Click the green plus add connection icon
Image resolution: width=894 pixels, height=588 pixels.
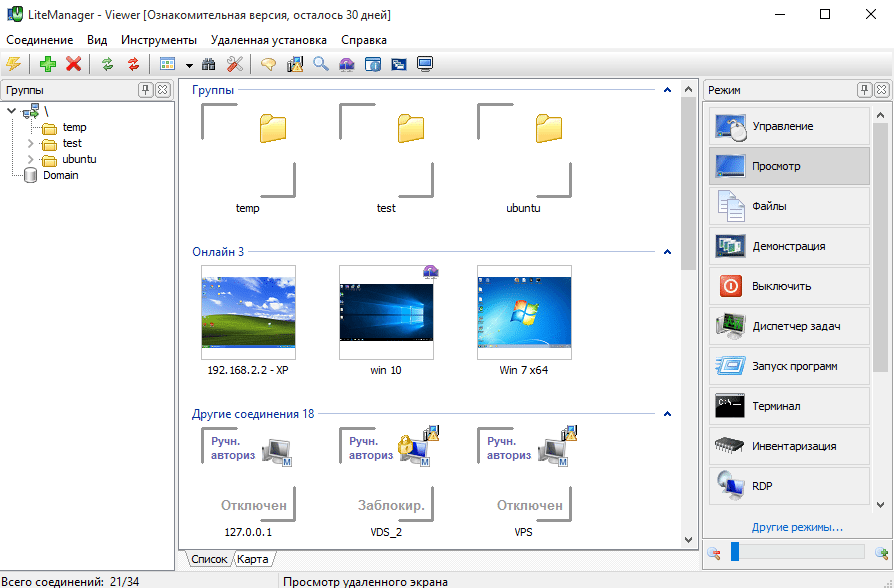coord(47,64)
